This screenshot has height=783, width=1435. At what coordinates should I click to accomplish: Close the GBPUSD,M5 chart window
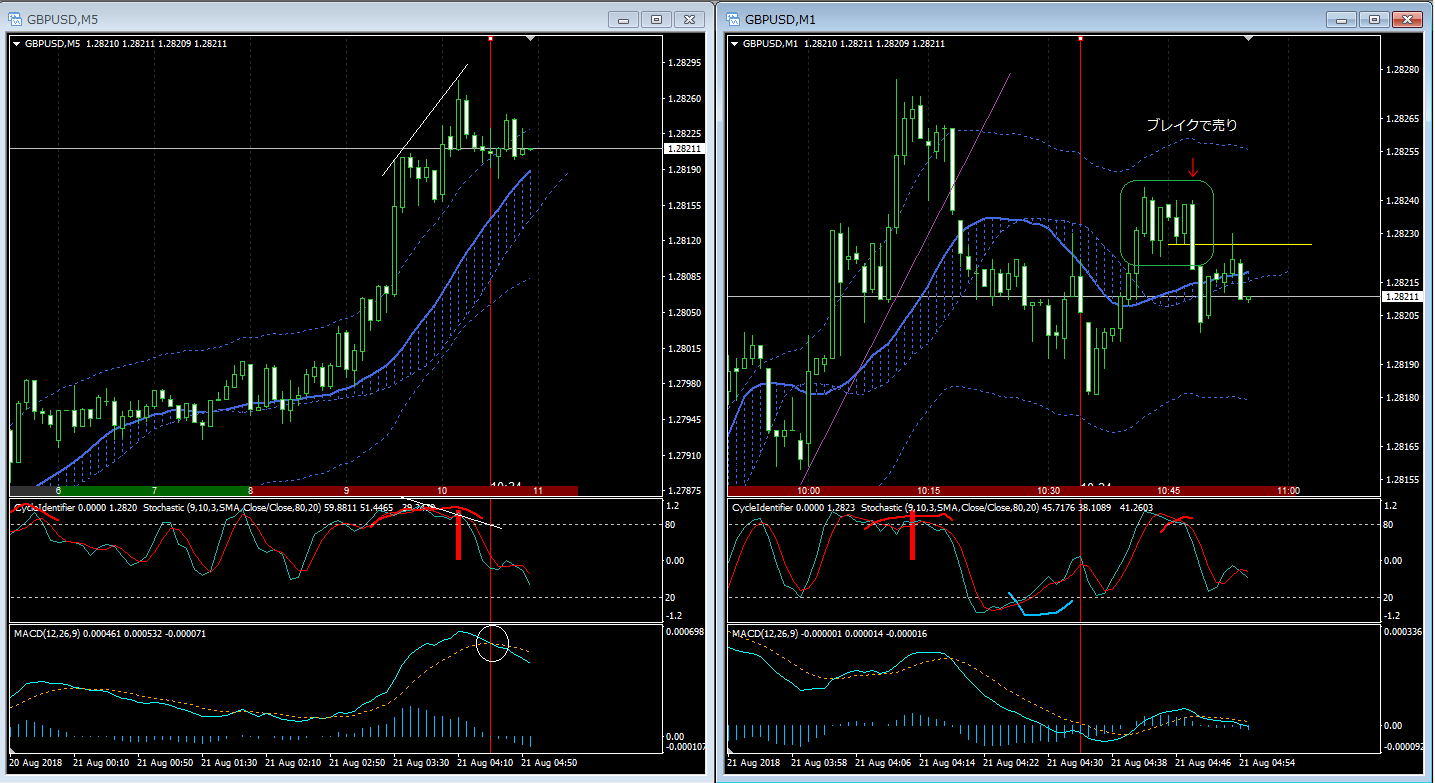pyautogui.click(x=689, y=19)
